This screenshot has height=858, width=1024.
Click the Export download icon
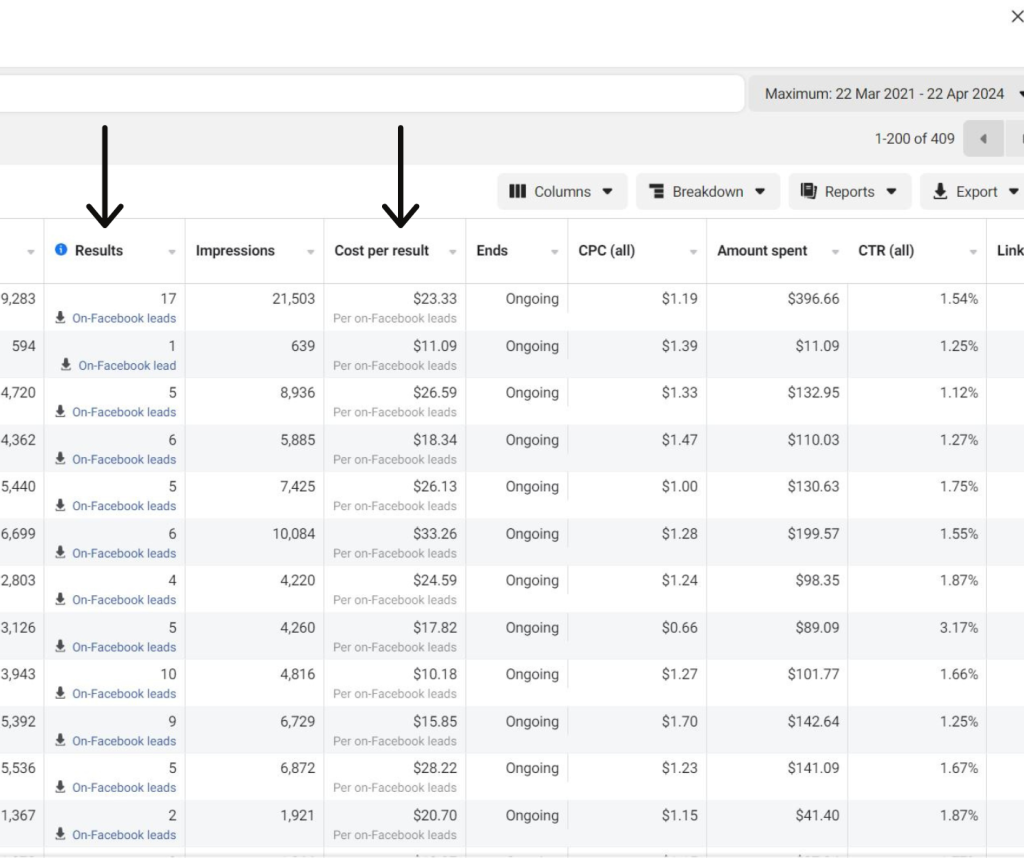coord(940,192)
